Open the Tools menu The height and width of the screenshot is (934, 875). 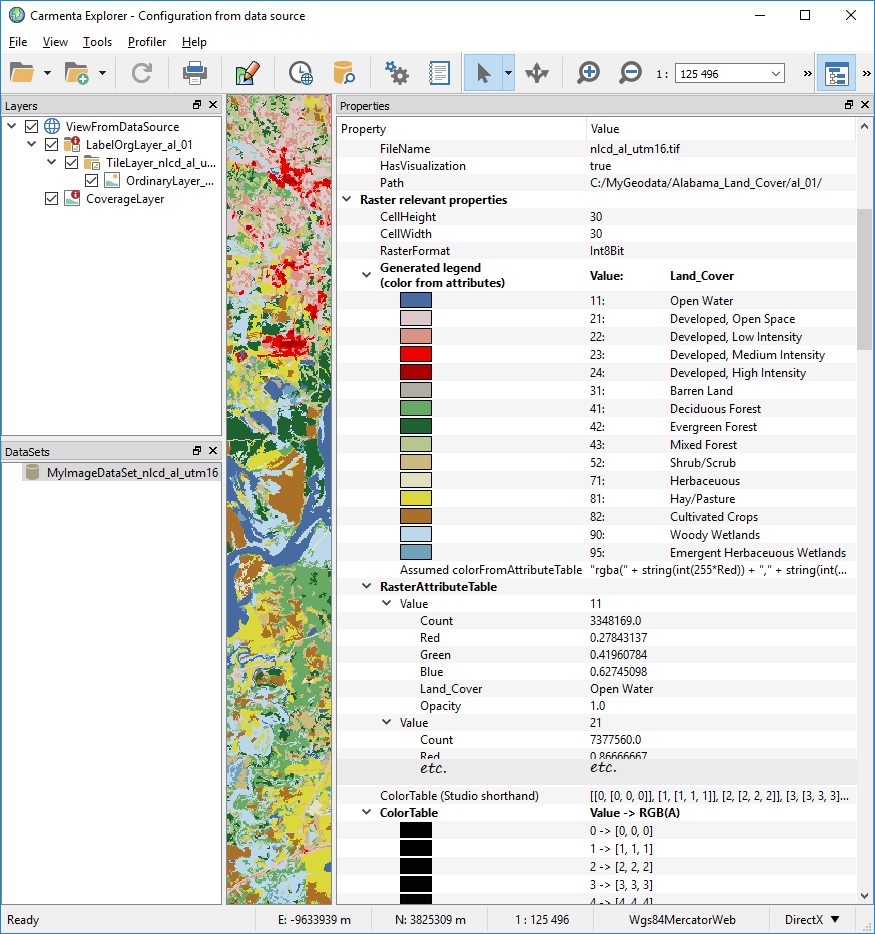point(97,42)
